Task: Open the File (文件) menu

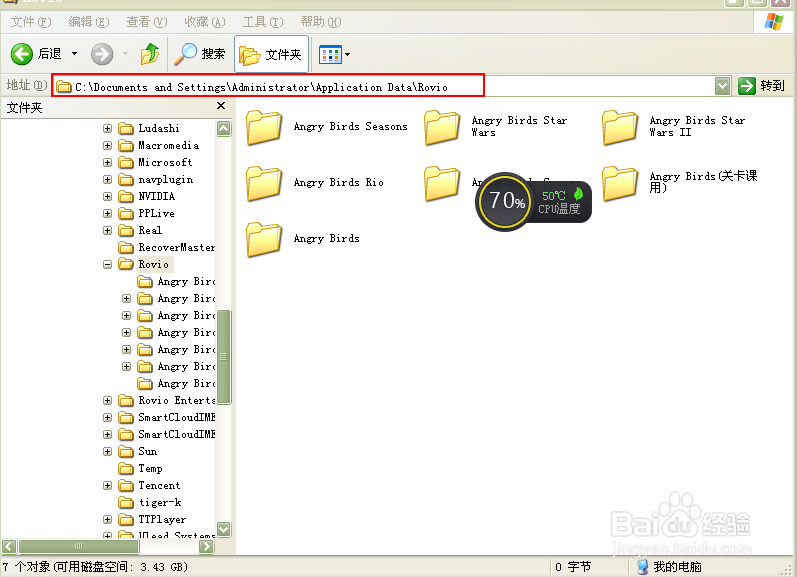Action: 30,22
